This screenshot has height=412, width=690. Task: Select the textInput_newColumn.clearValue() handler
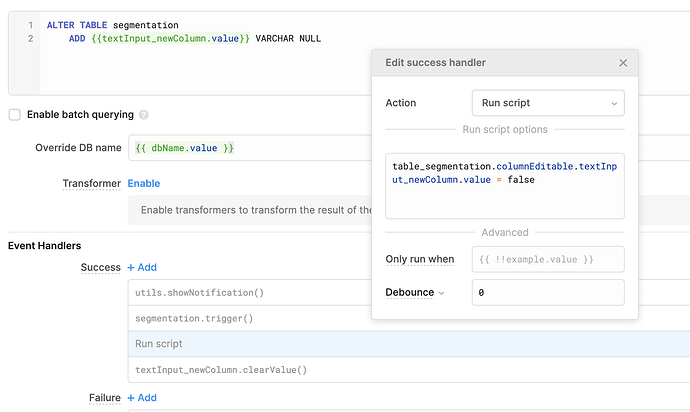click(x=409, y=370)
